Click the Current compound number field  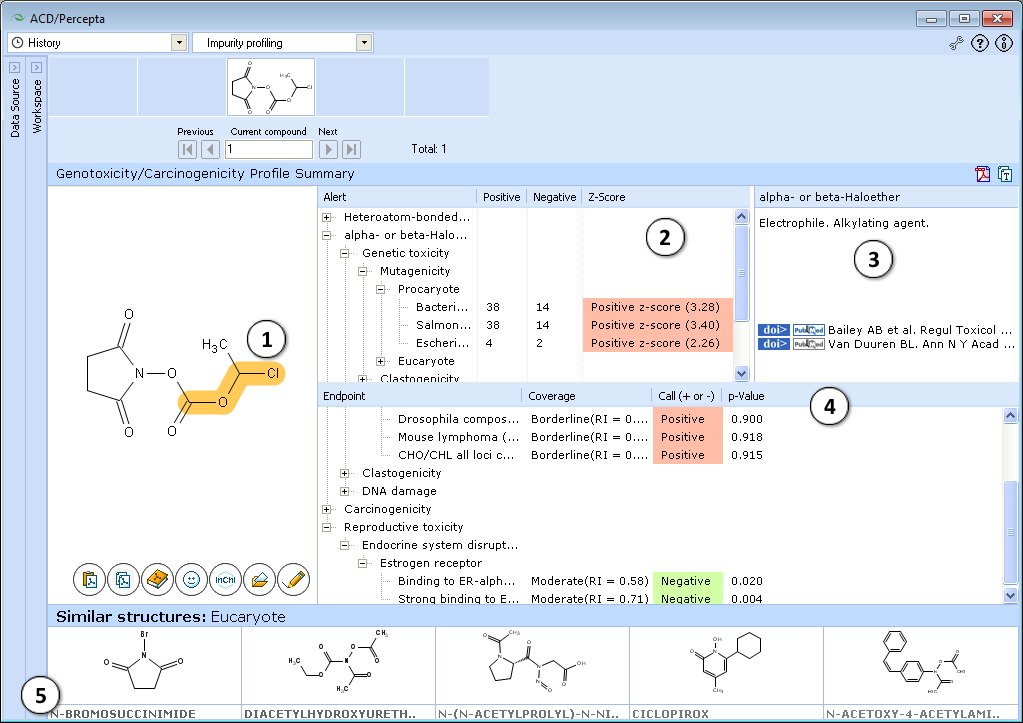tap(269, 149)
